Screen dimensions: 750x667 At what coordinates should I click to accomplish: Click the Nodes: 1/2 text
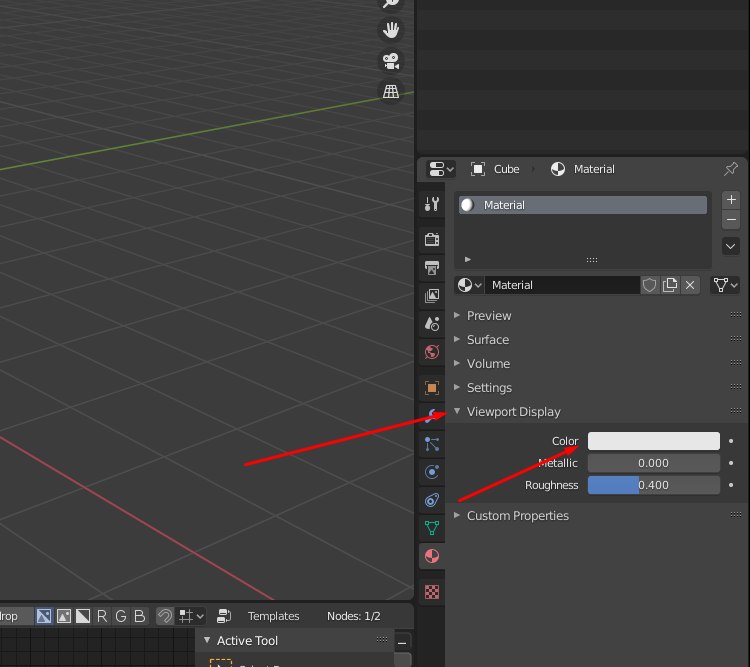(353, 616)
